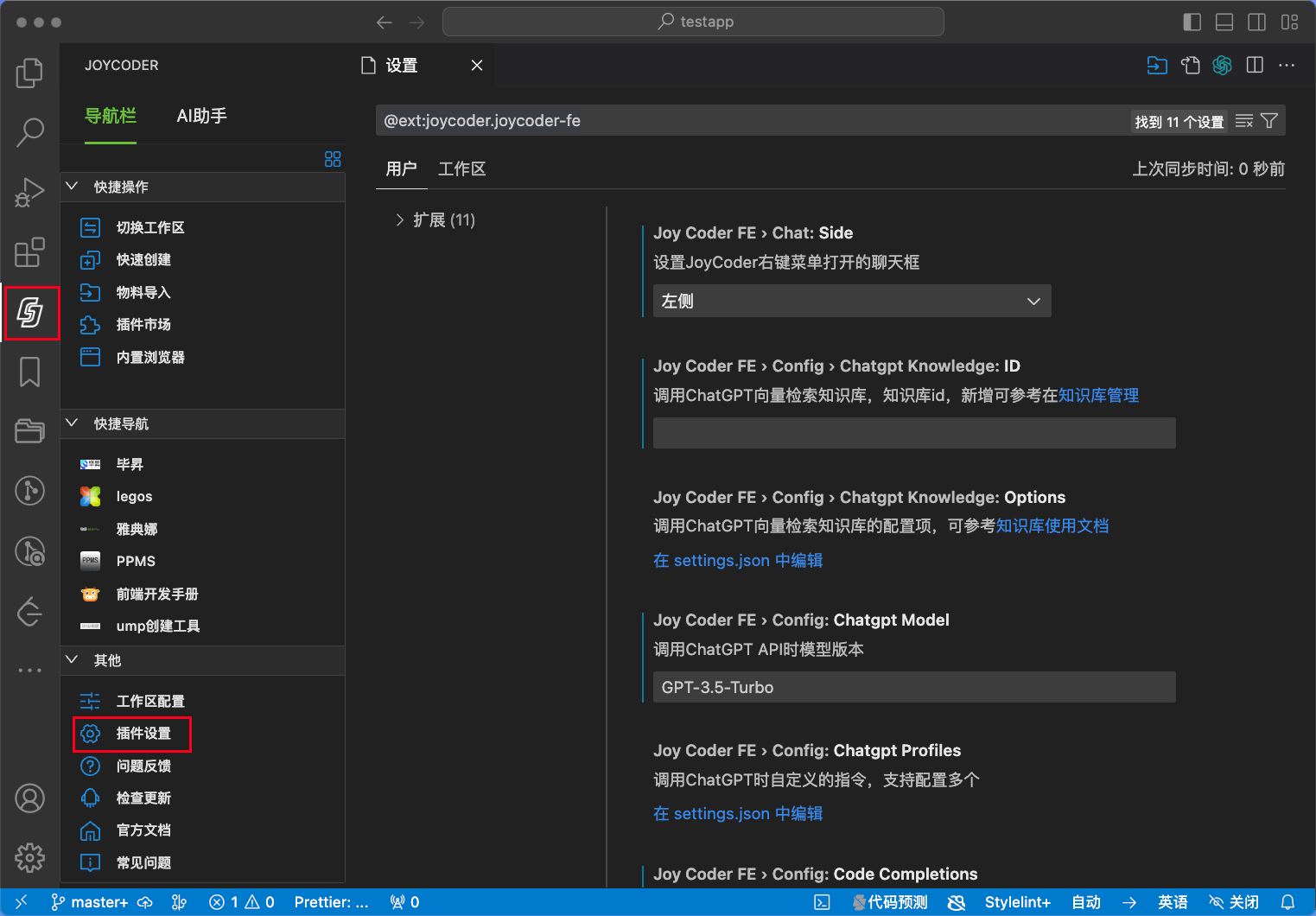Click the master+ branch in status bar
The height and width of the screenshot is (916, 1316).
point(90,902)
